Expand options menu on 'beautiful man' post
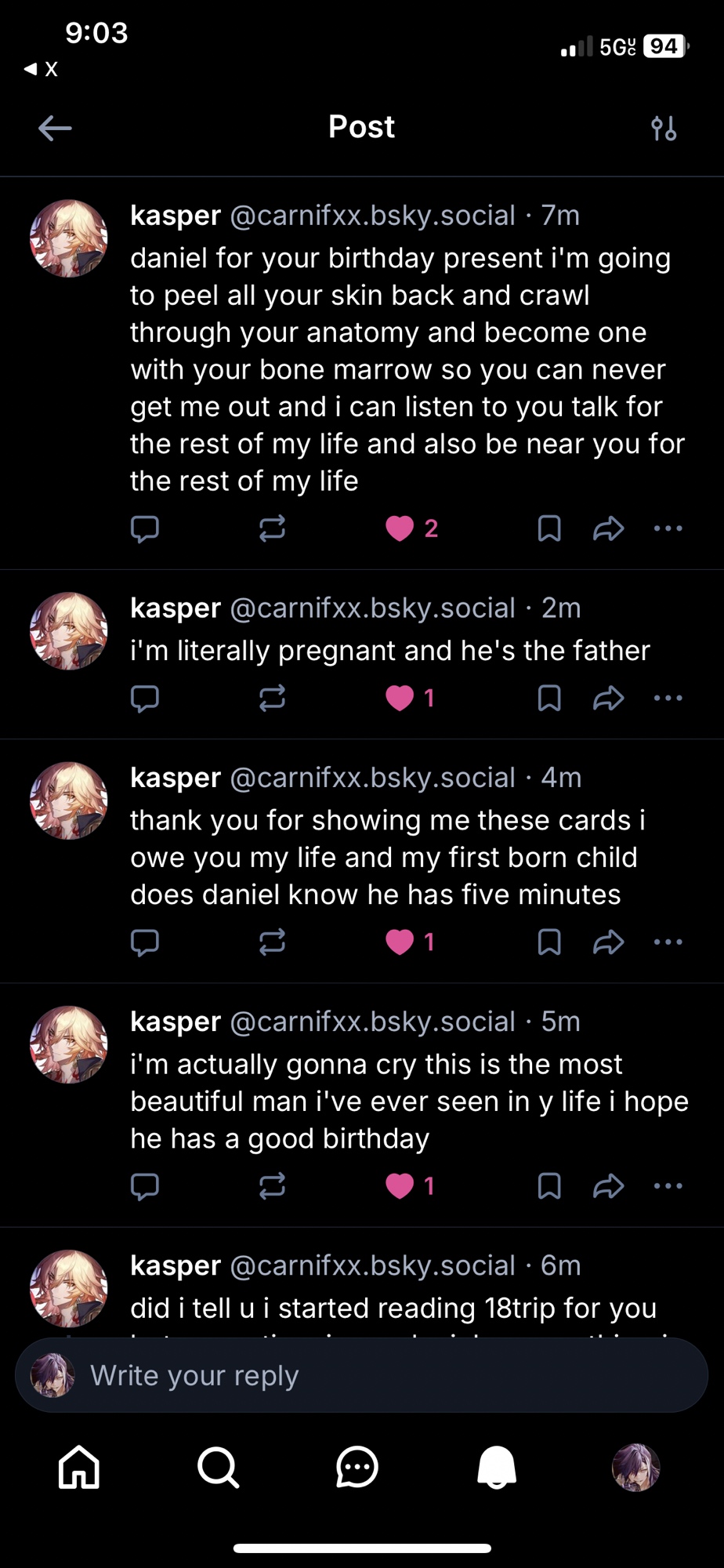The width and height of the screenshot is (724, 1568). [x=668, y=1186]
